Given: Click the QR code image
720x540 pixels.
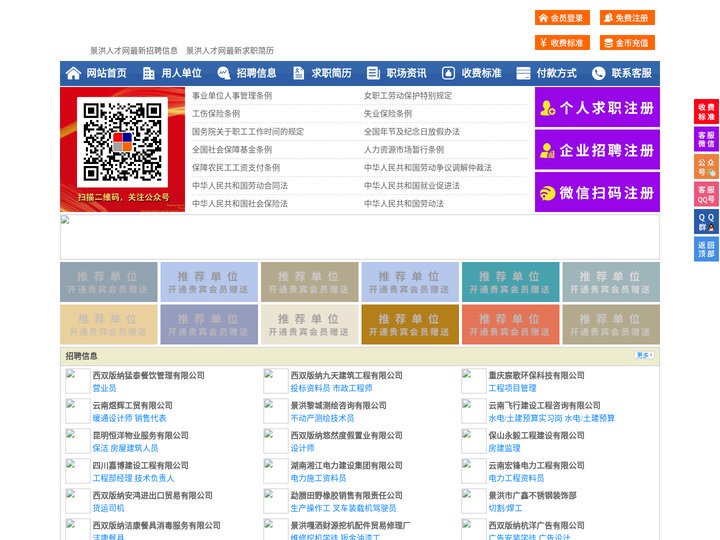Looking at the screenshot, I should click(122, 142).
